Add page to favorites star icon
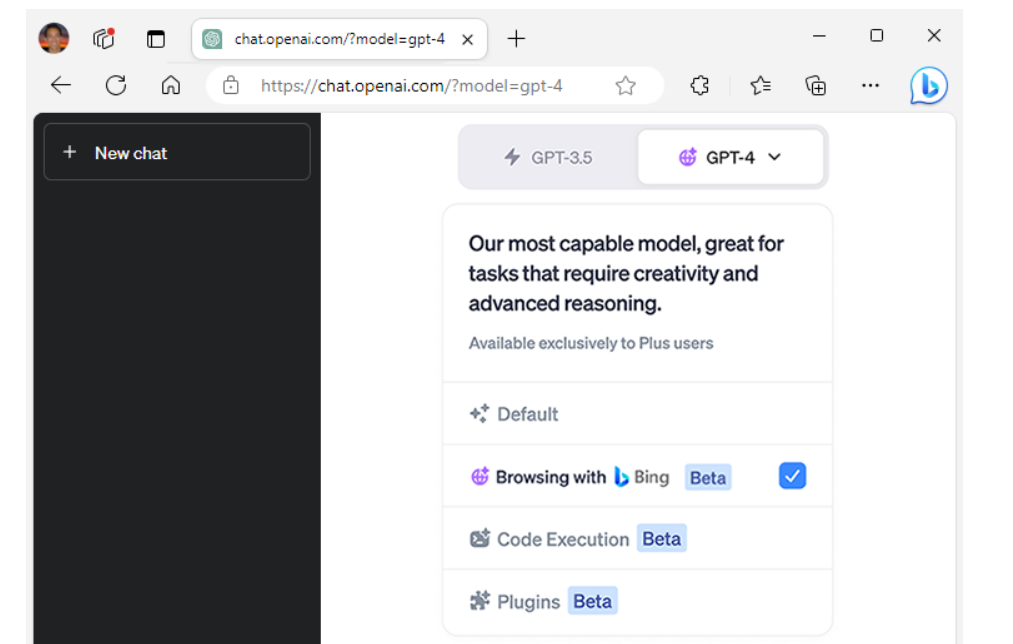Viewport: 1013px width, 644px height. coord(626,86)
